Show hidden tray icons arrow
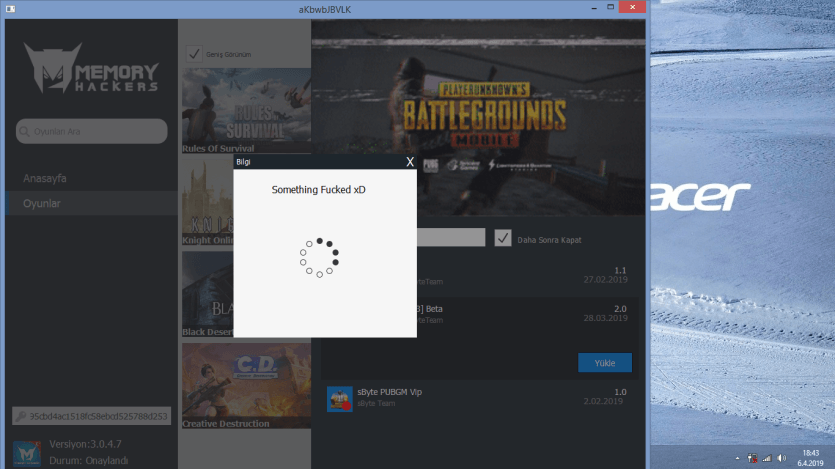835x469 pixels. tap(738, 458)
